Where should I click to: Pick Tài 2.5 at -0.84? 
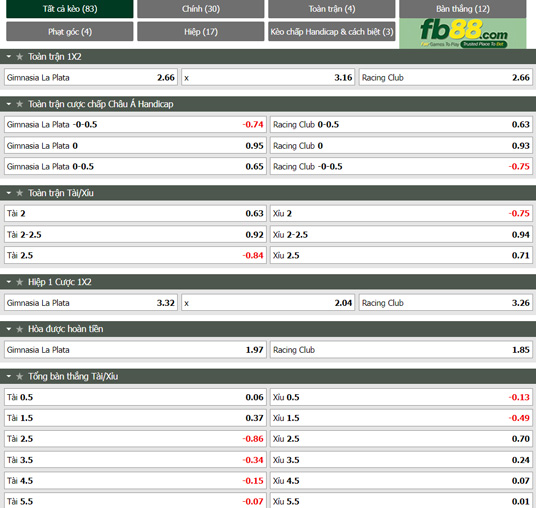135,255
